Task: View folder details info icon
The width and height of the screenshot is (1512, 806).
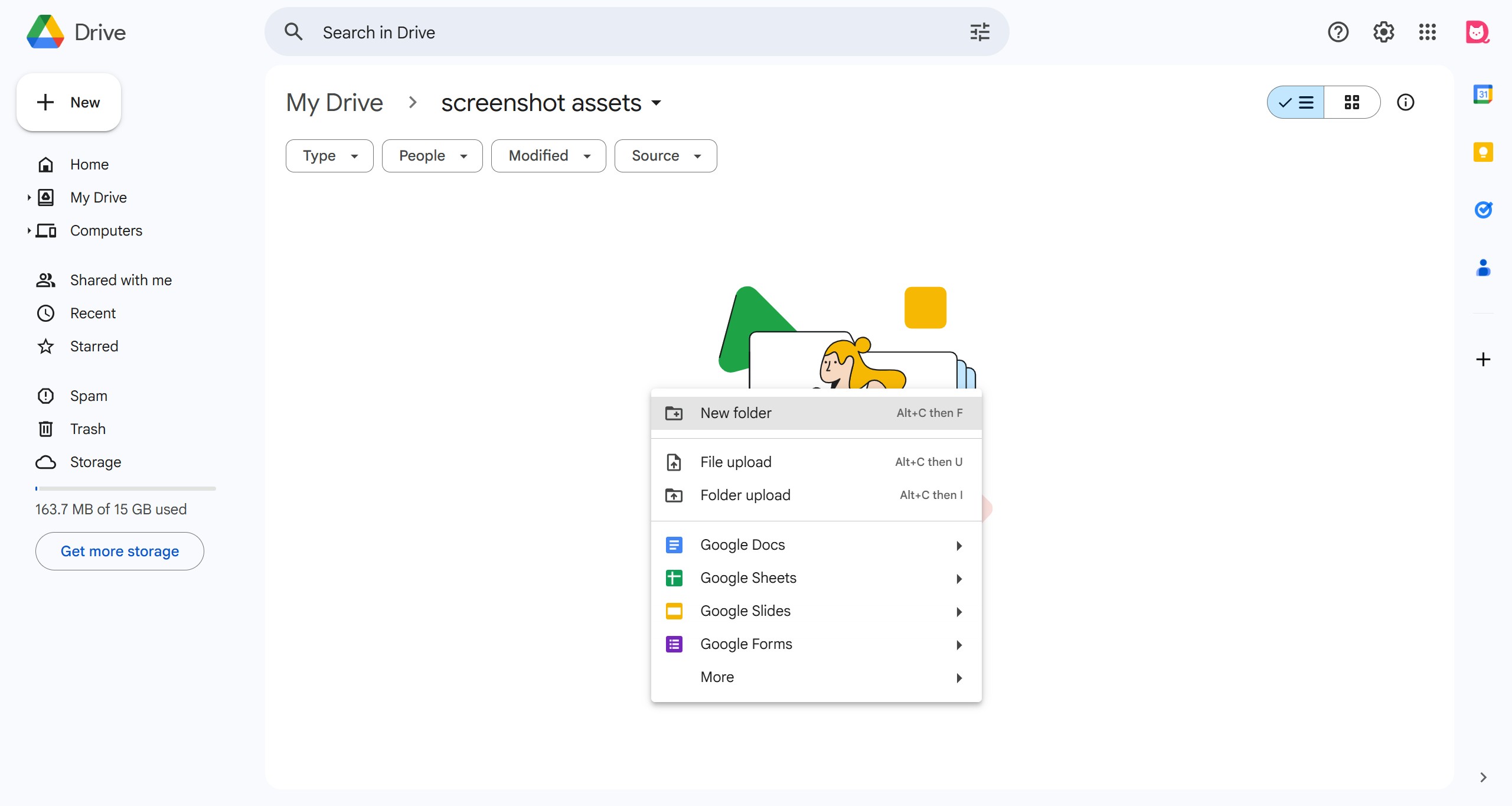Action: click(1406, 102)
